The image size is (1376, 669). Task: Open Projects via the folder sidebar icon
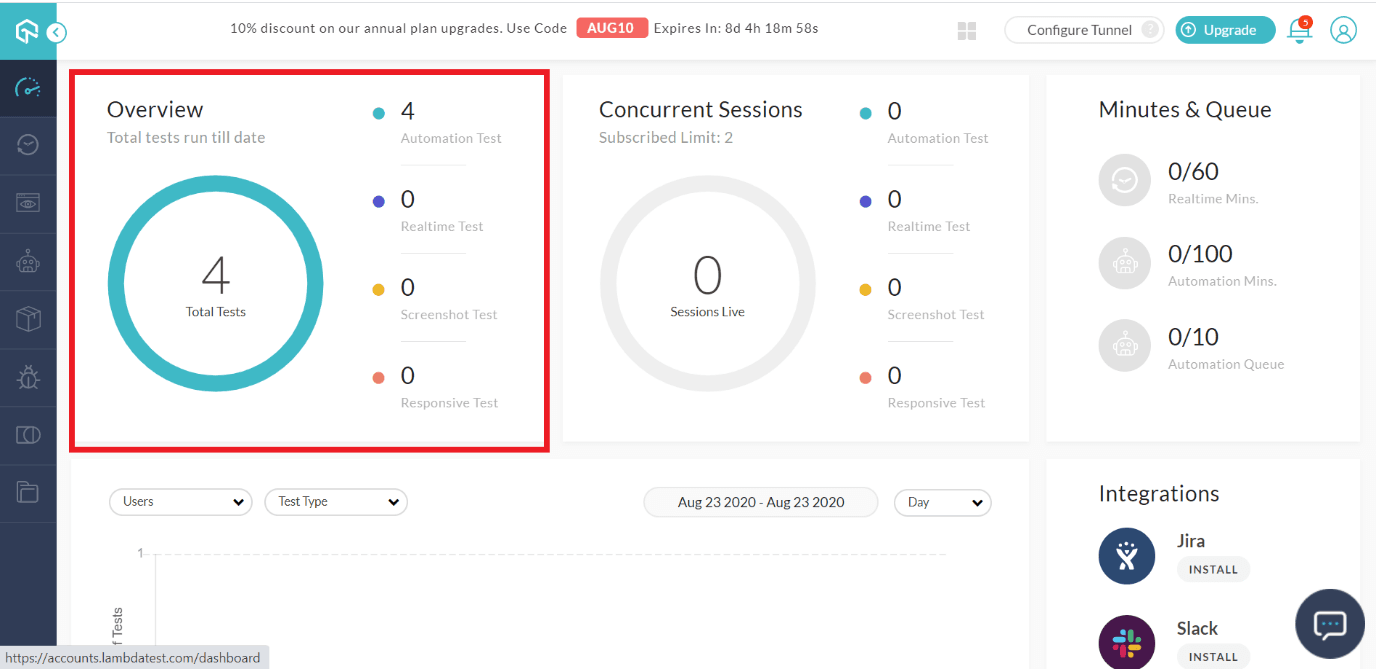pos(28,490)
